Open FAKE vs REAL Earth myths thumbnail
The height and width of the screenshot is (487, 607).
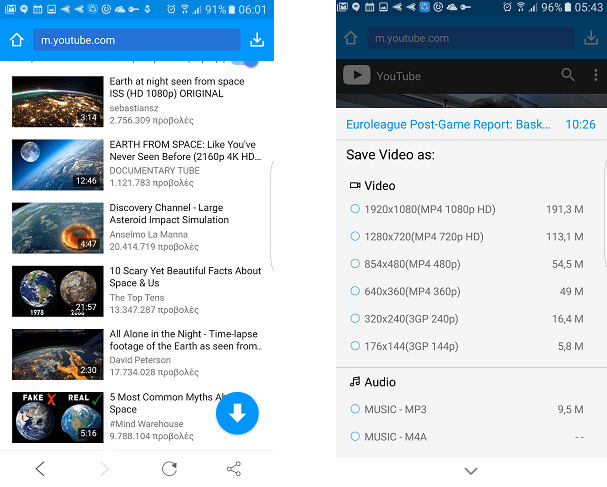click(58, 417)
